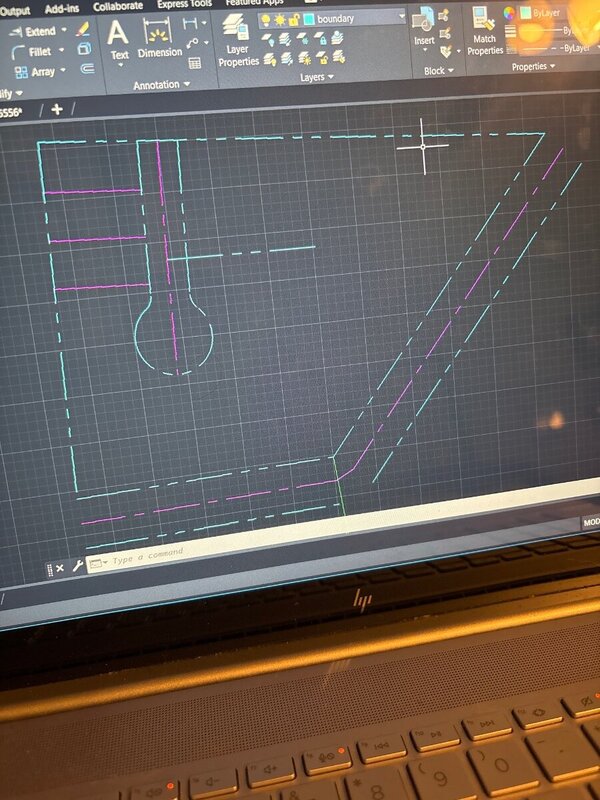Open the Insert block dropdown arrow
The image size is (600, 800).
click(x=425, y=49)
